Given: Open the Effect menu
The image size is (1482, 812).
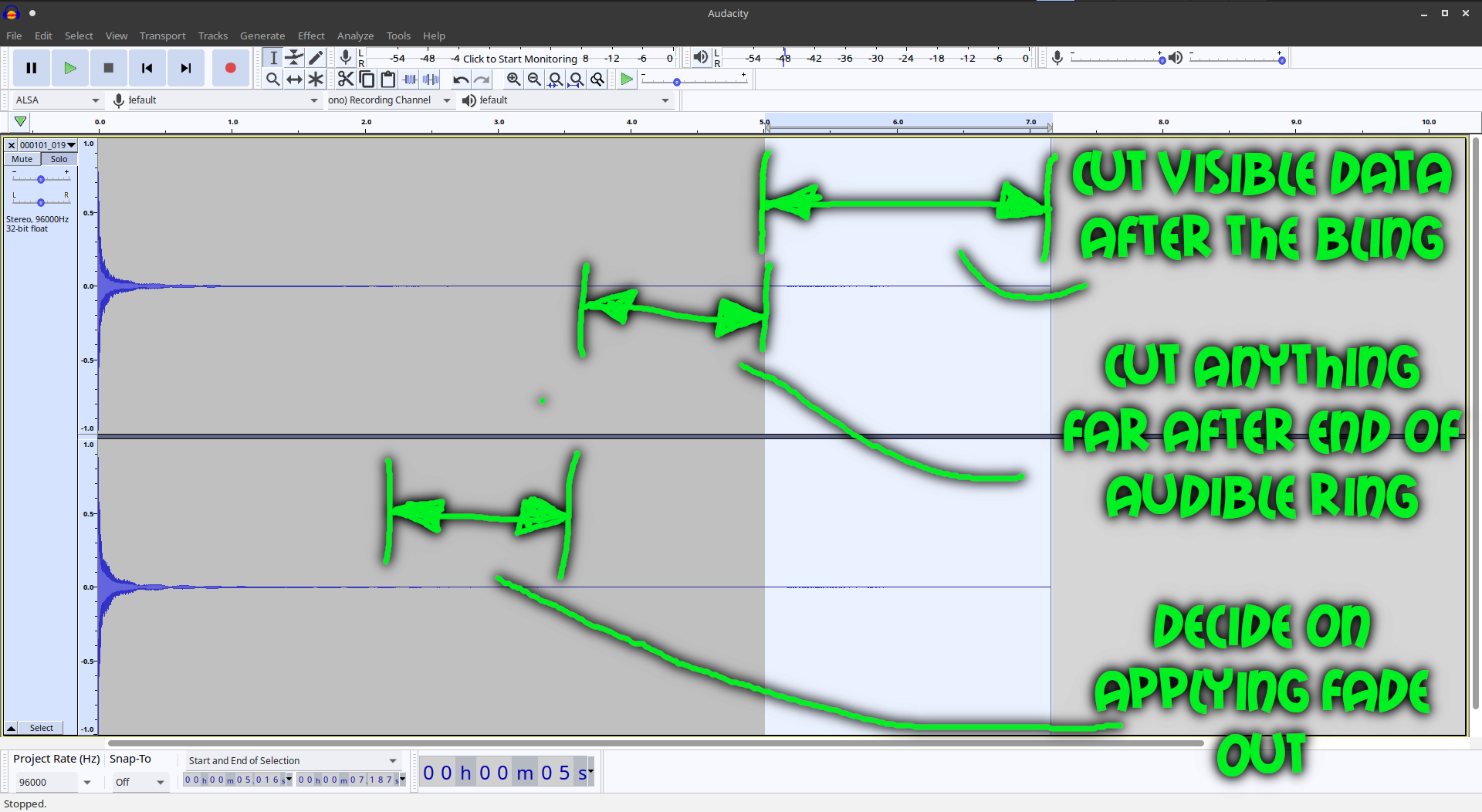Looking at the screenshot, I should pos(311,36).
